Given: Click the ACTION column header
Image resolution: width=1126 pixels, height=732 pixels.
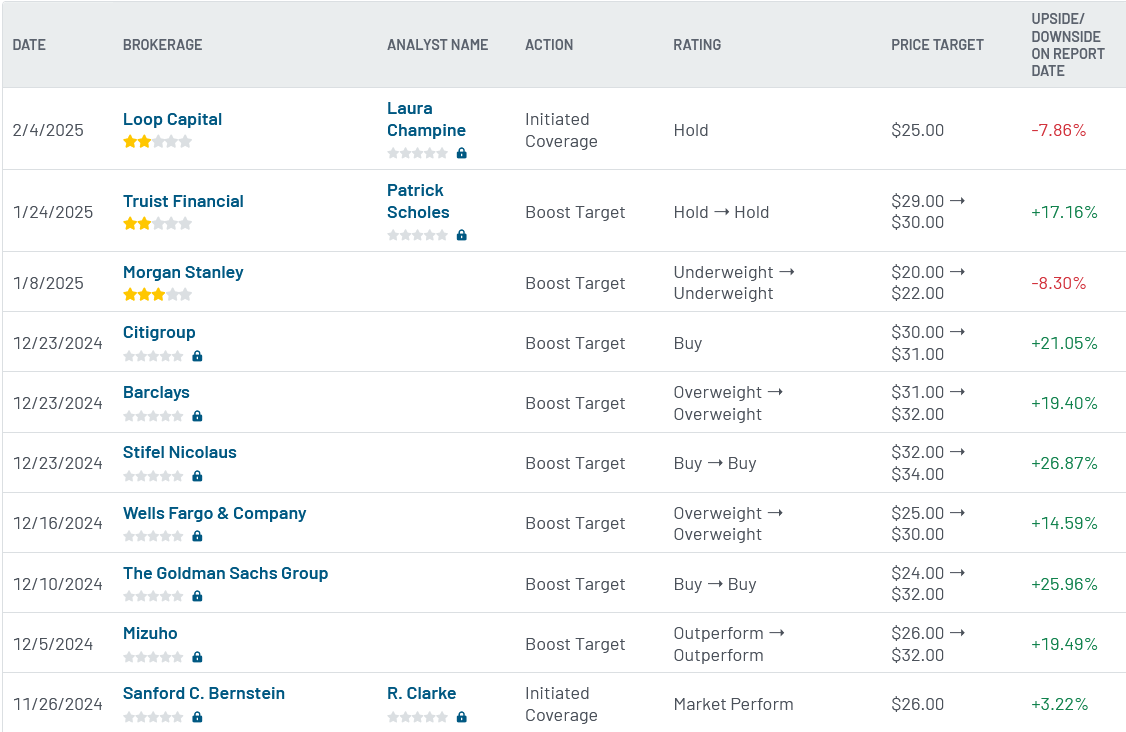Looking at the screenshot, I should 549,45.
